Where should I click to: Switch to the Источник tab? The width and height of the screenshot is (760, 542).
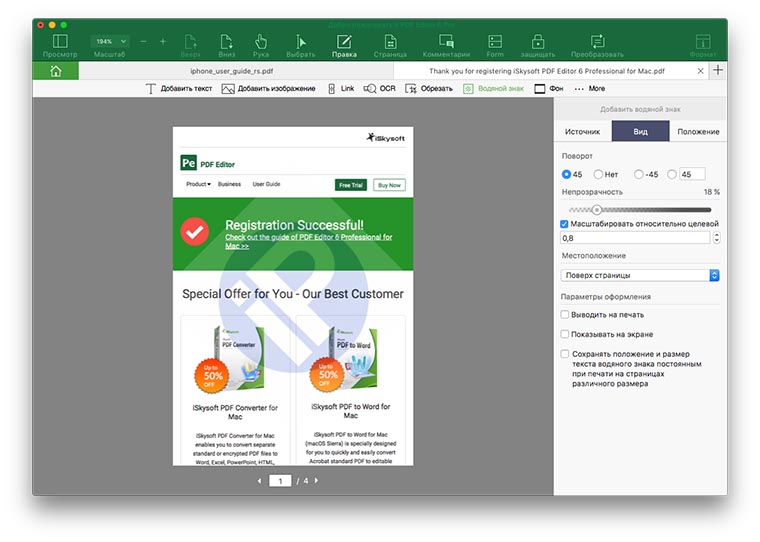[x=583, y=131]
